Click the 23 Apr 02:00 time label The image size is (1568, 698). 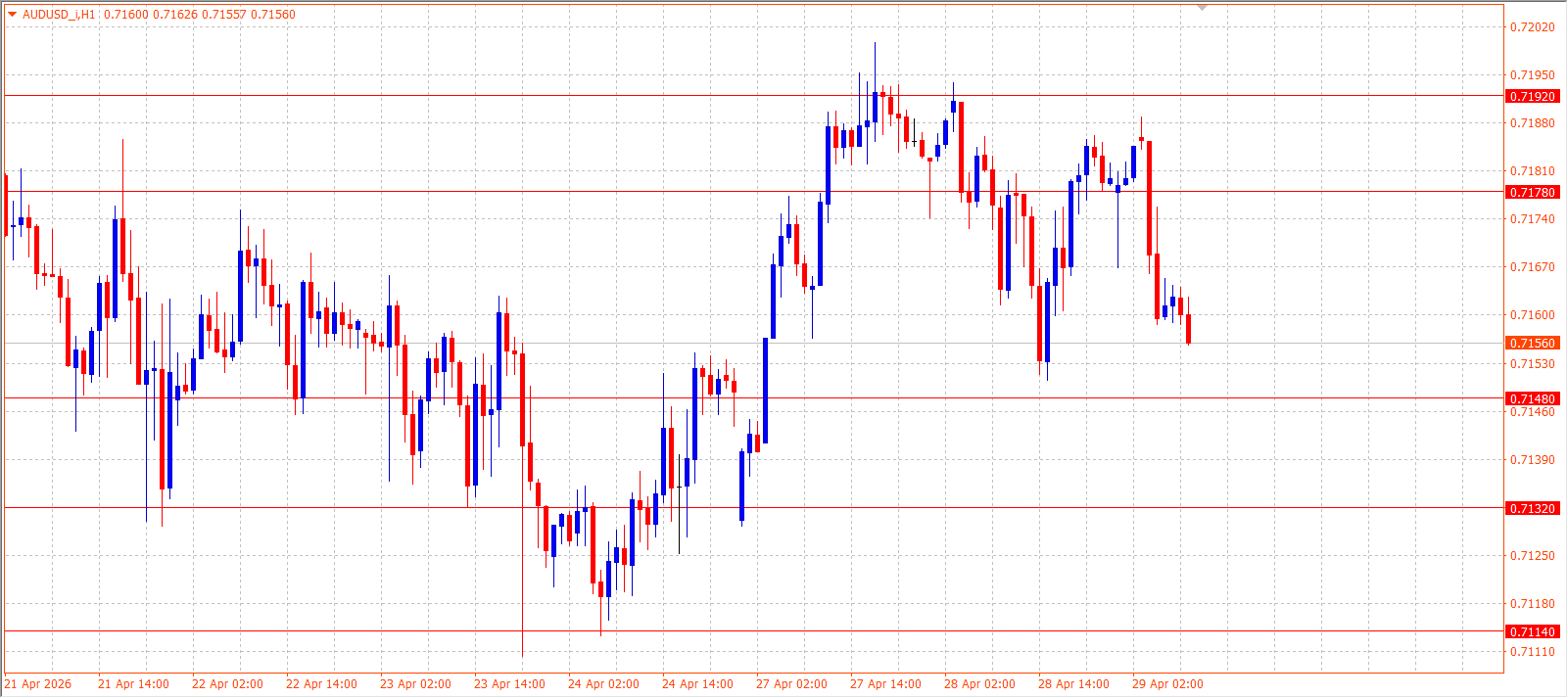coord(415,684)
